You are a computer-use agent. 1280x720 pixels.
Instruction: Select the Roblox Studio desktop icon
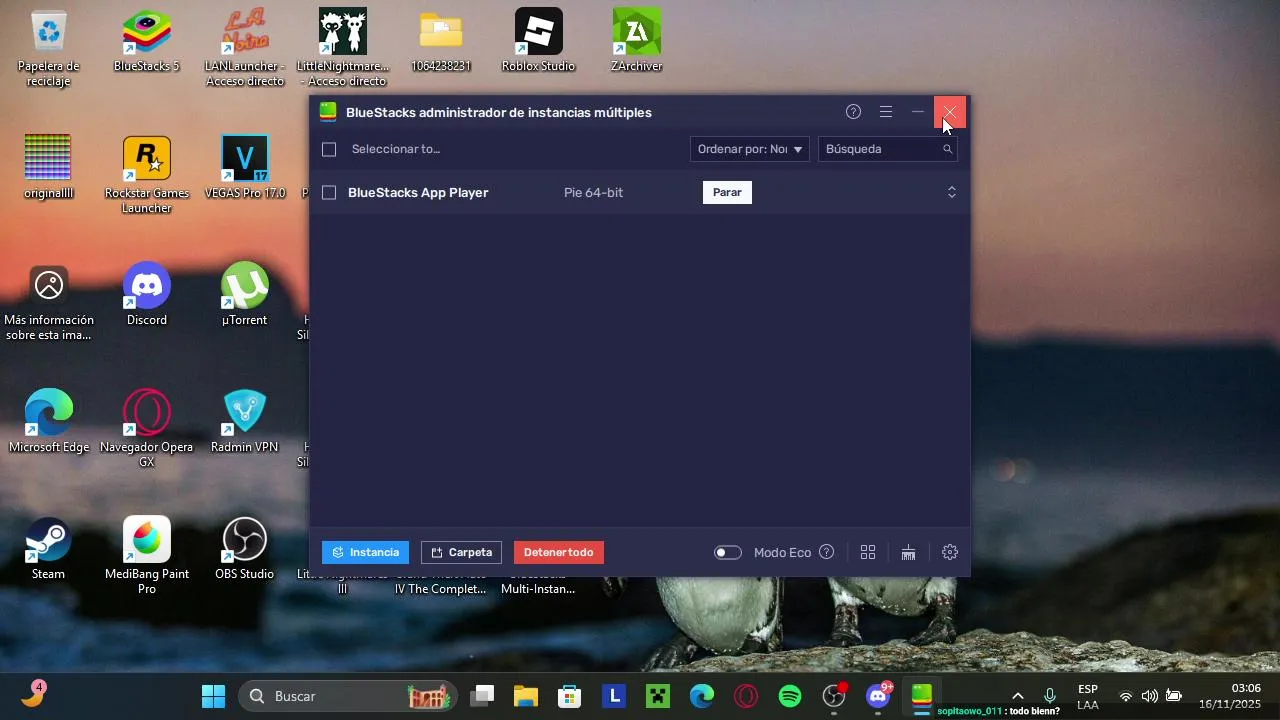[538, 41]
